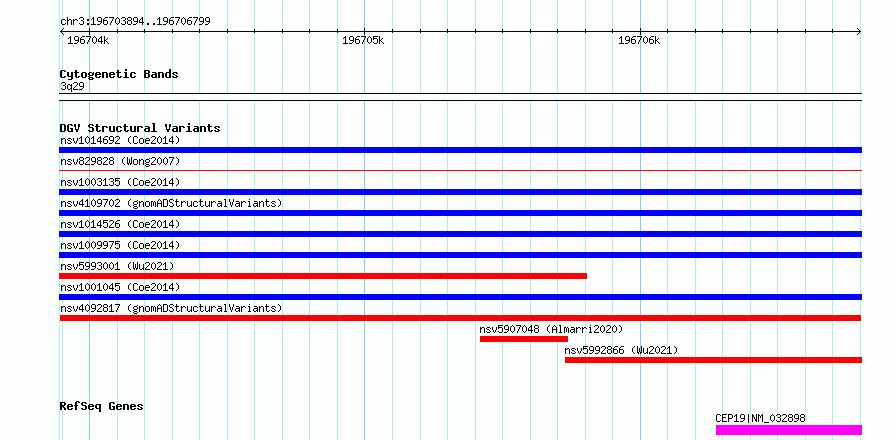Screen dimensions: 890x440
Task: Click the nsv1014692 (Coe2014) variant label
Action: [120, 140]
